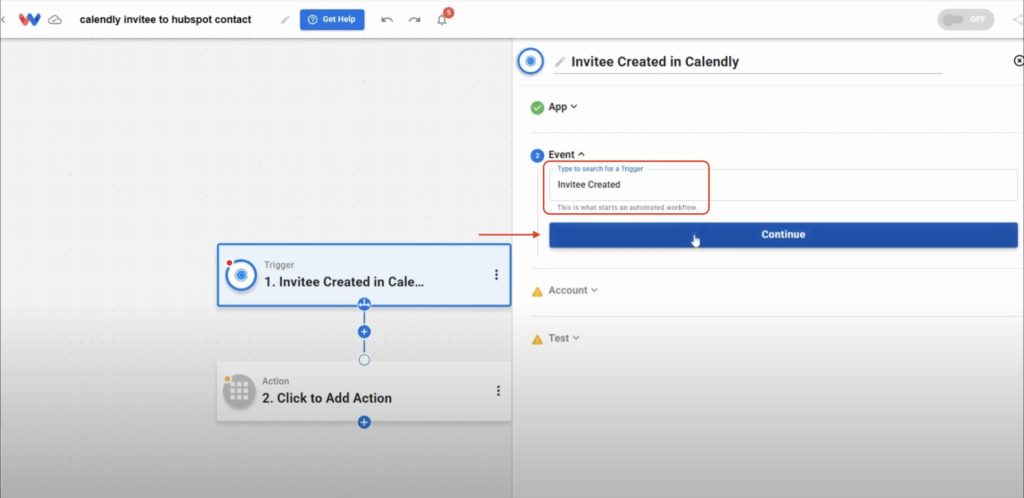Click the Calendly icon on trigger node
Viewport: 1024px width, 498px height.
241,275
